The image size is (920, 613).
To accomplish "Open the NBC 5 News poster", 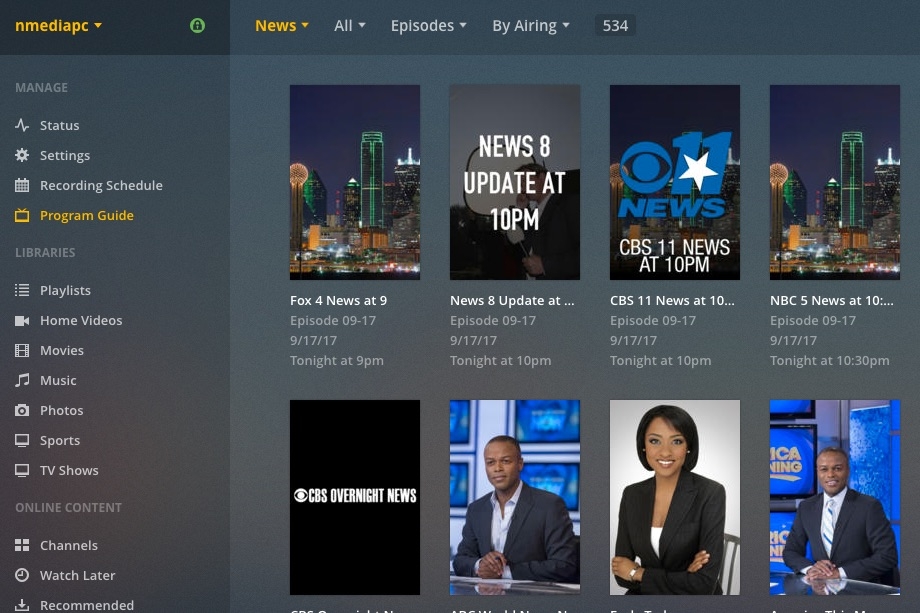I will [x=834, y=182].
